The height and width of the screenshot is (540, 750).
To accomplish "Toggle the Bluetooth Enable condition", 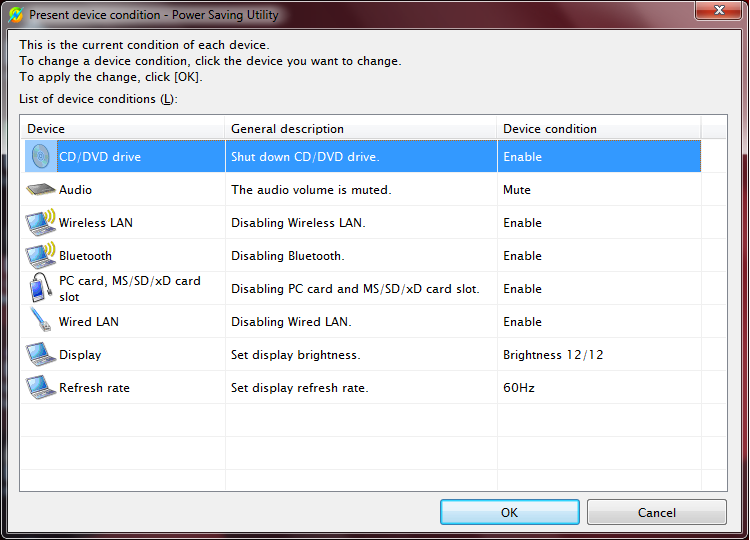I will point(522,256).
